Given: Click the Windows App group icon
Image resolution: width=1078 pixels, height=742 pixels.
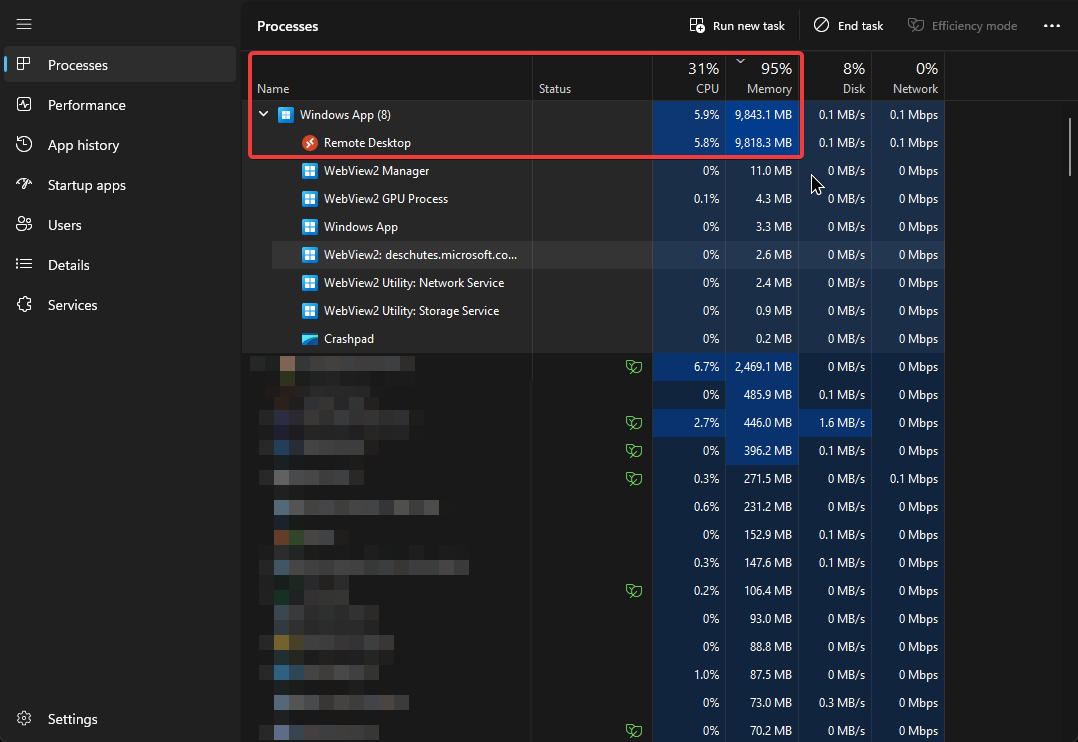Looking at the screenshot, I should tap(285, 115).
